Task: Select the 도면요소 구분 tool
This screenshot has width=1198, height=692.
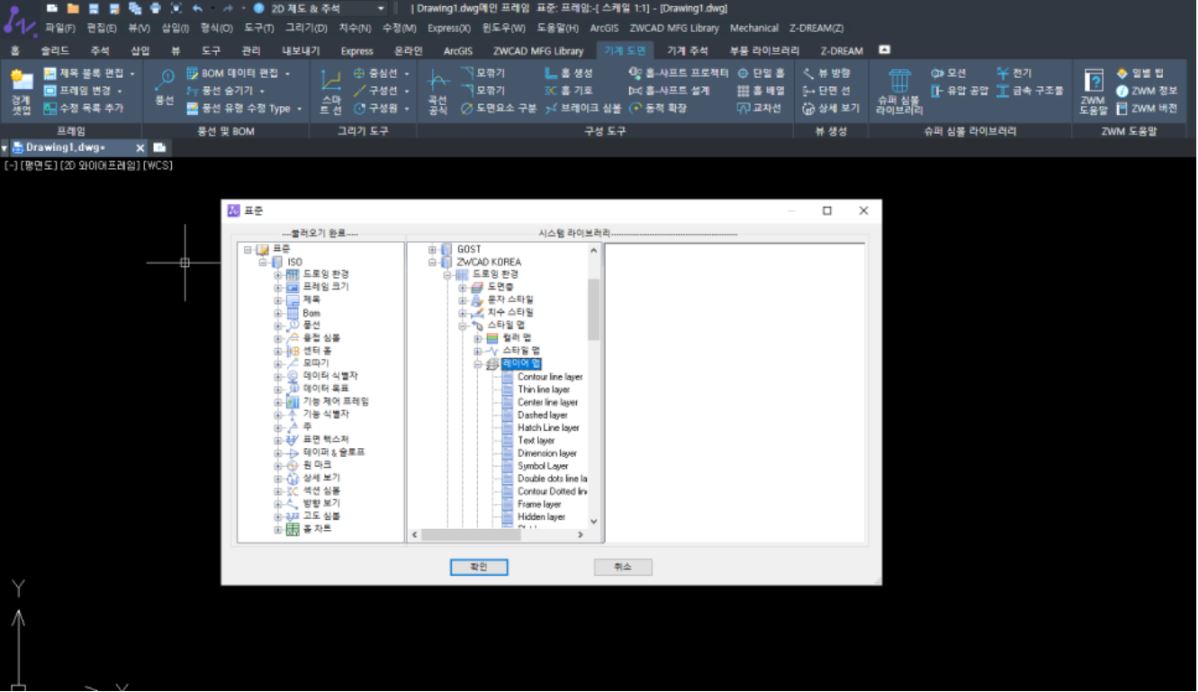Action: click(499, 108)
